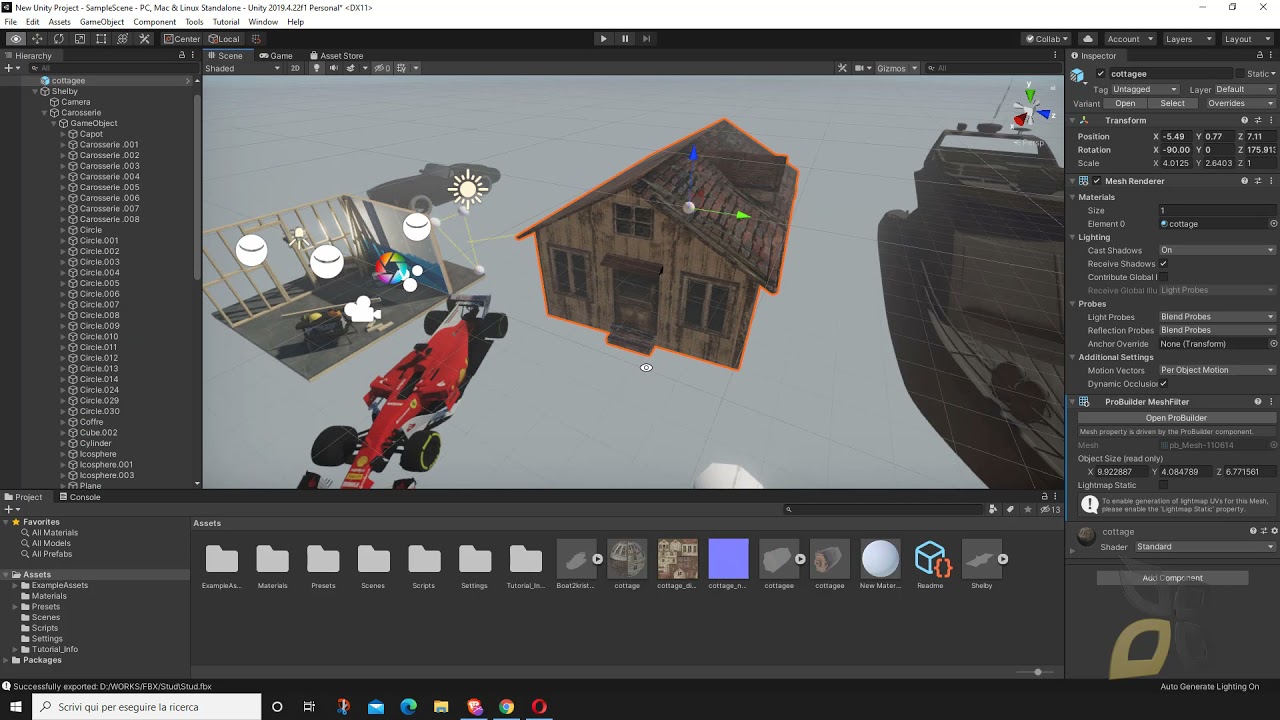The height and width of the screenshot is (720, 1280).
Task: Open the Gizmos dropdown
Action: pyautogui.click(x=896, y=68)
